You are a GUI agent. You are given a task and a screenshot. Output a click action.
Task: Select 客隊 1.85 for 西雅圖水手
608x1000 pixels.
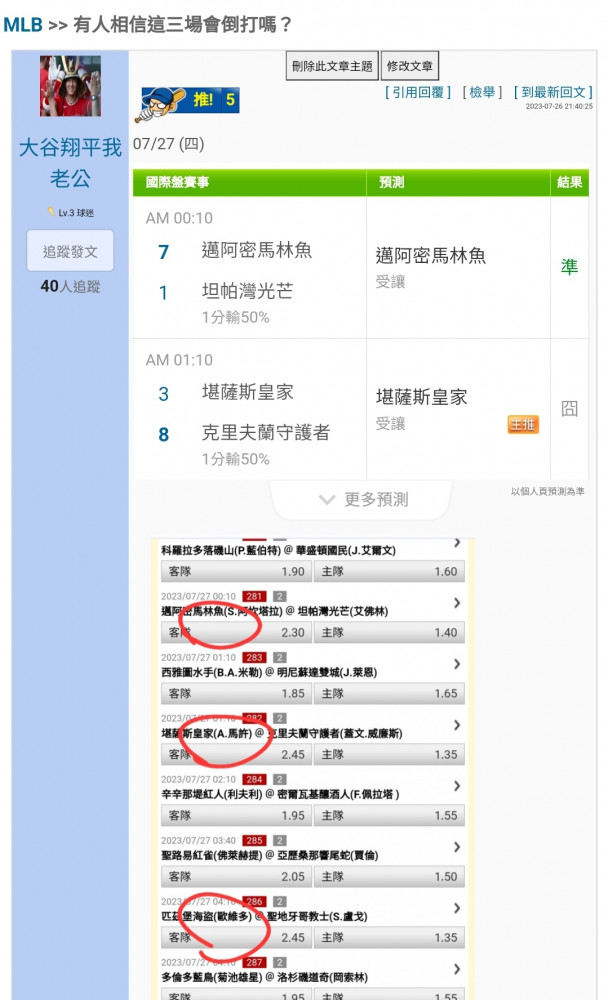coord(235,693)
